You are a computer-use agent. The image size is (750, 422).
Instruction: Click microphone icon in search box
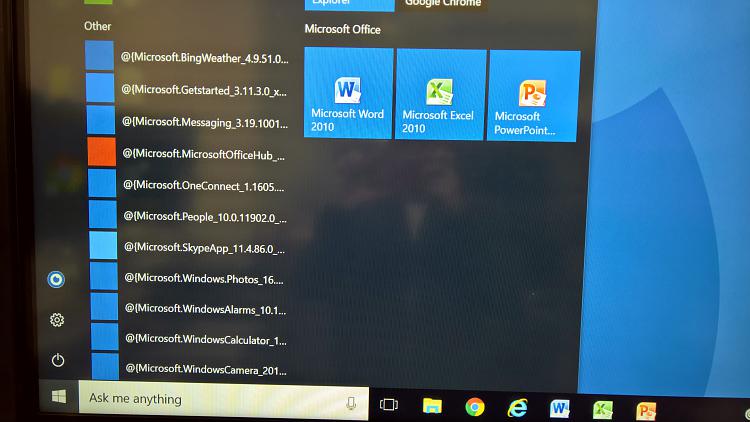coord(351,403)
